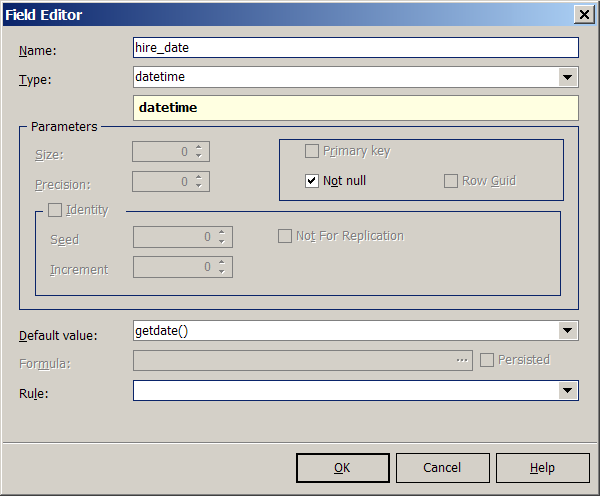The height and width of the screenshot is (496, 600).
Task: Toggle the Not null checkbox
Action: point(312,181)
